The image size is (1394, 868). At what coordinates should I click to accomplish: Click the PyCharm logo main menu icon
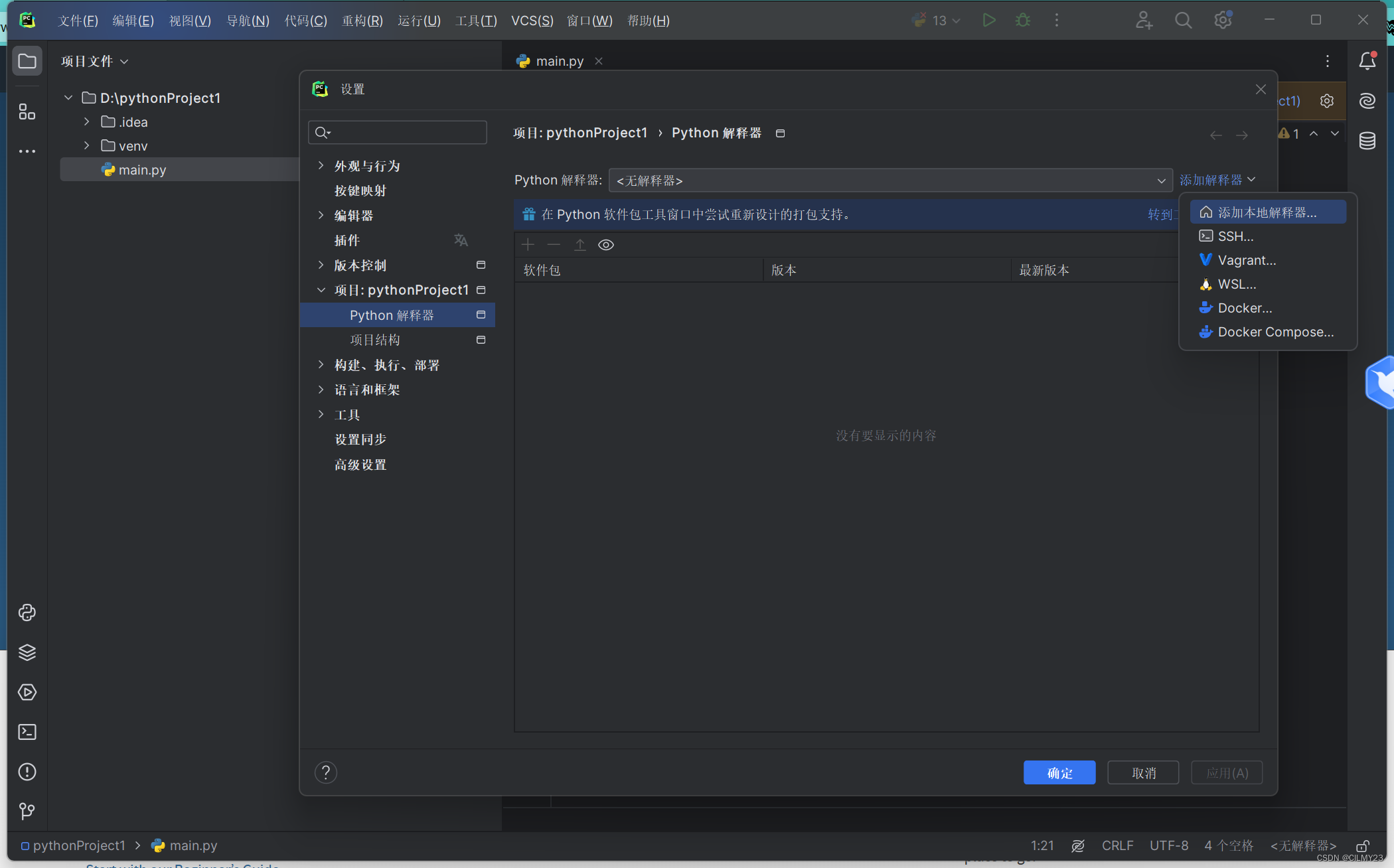pos(27,20)
